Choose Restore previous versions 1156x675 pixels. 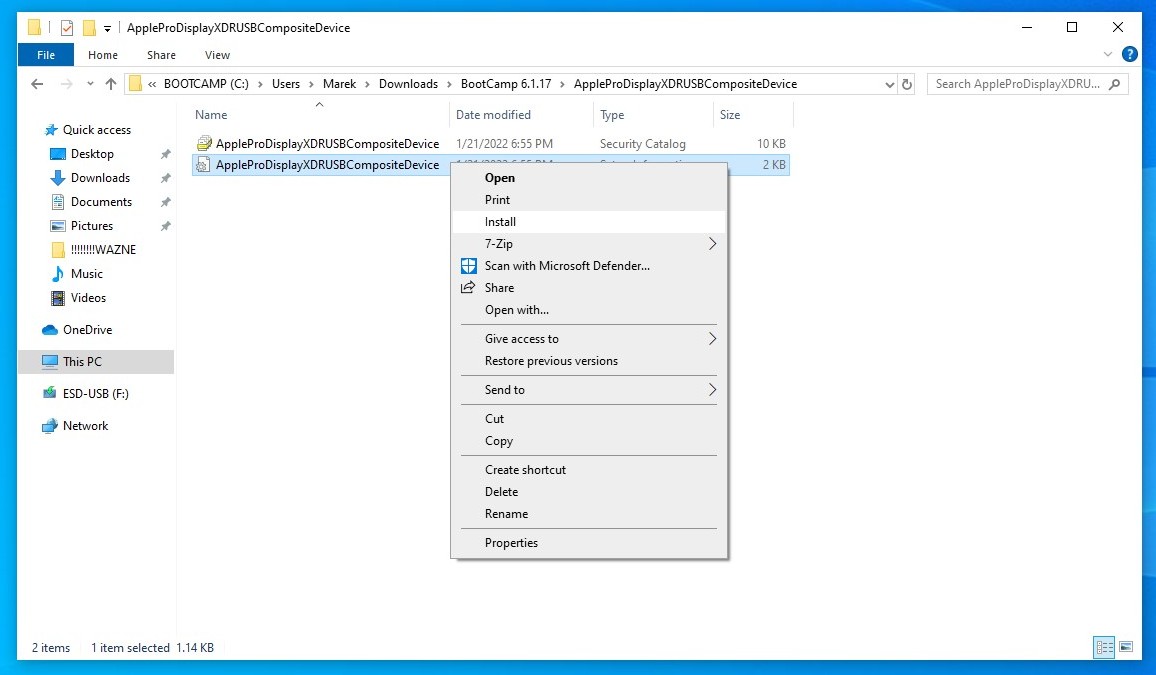[x=588, y=361]
